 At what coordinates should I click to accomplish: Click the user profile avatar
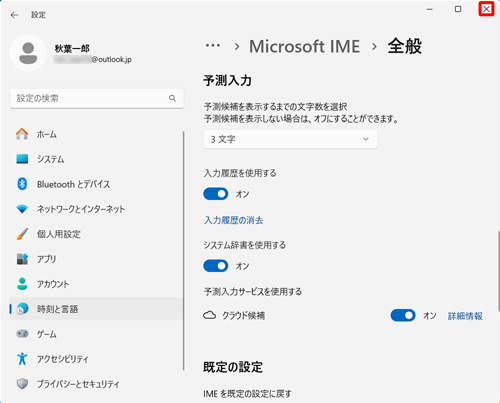(28, 53)
